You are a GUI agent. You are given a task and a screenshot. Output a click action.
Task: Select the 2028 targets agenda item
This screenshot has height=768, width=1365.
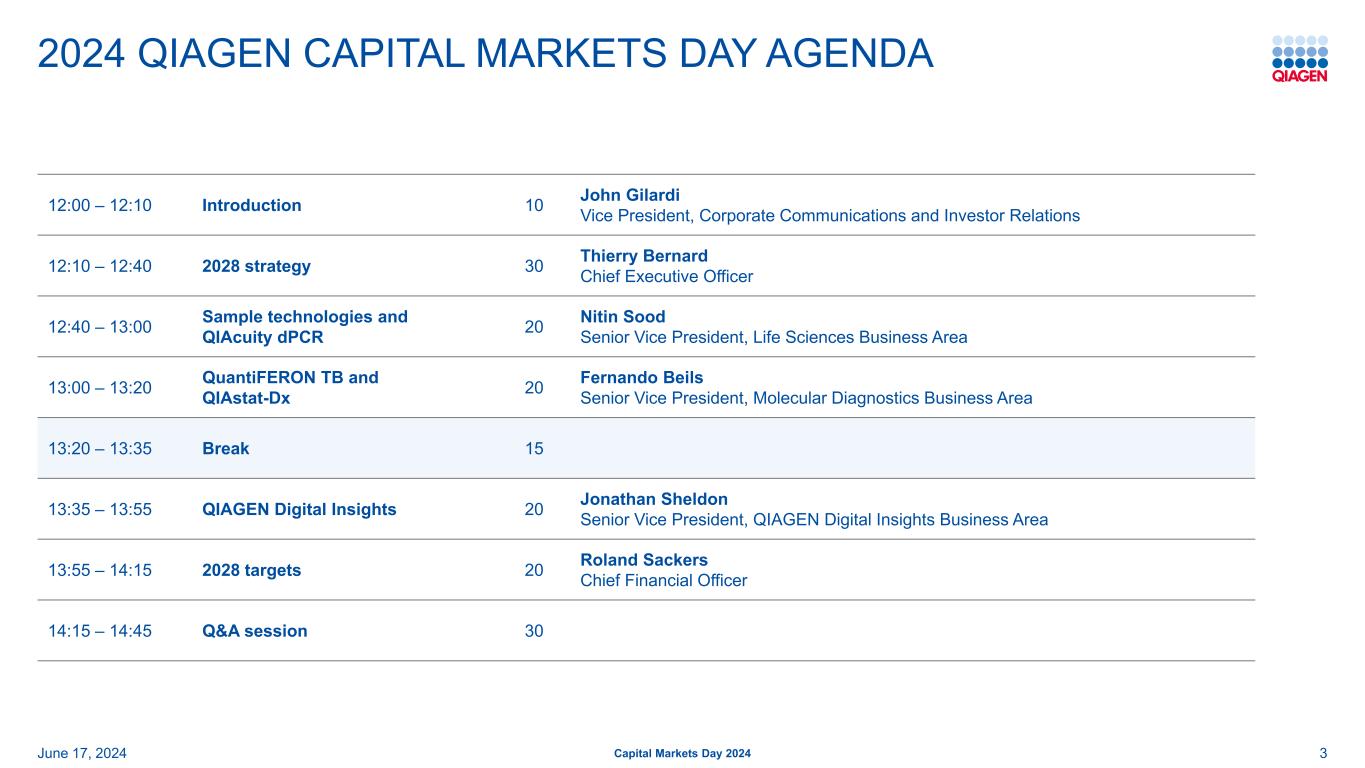pyautogui.click(x=251, y=571)
